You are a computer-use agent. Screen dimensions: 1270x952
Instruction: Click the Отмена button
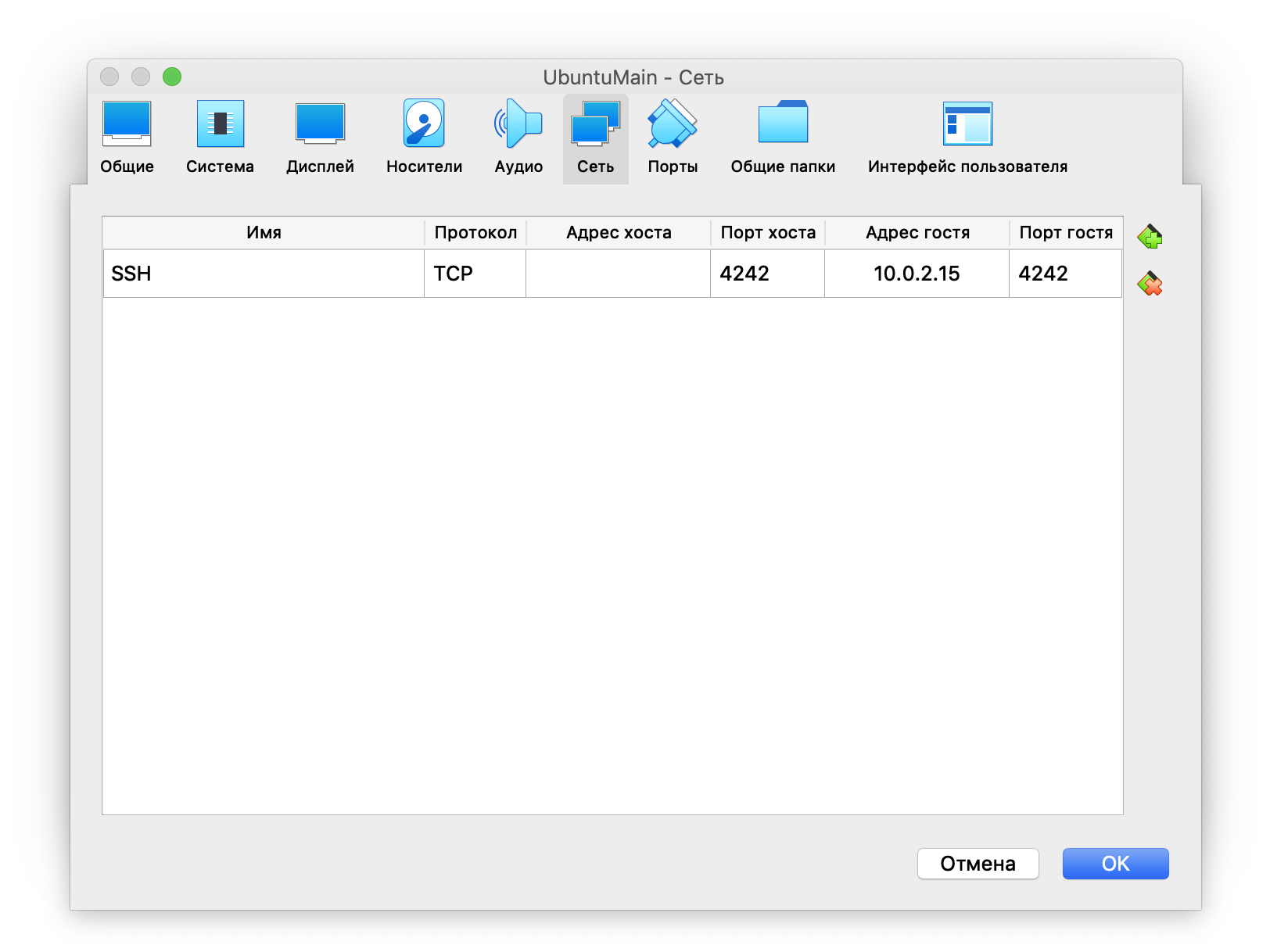click(x=978, y=864)
